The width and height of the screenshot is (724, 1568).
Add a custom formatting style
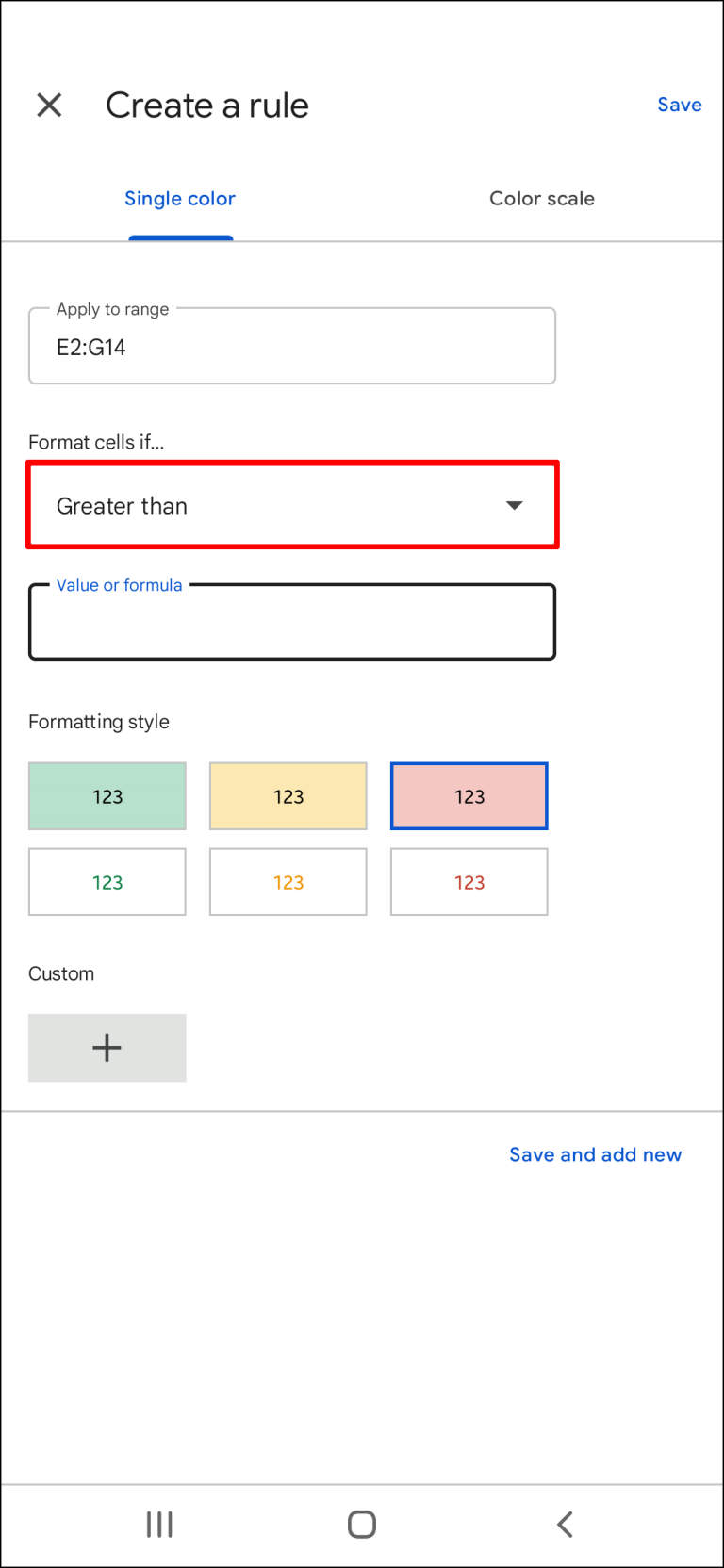[107, 1047]
